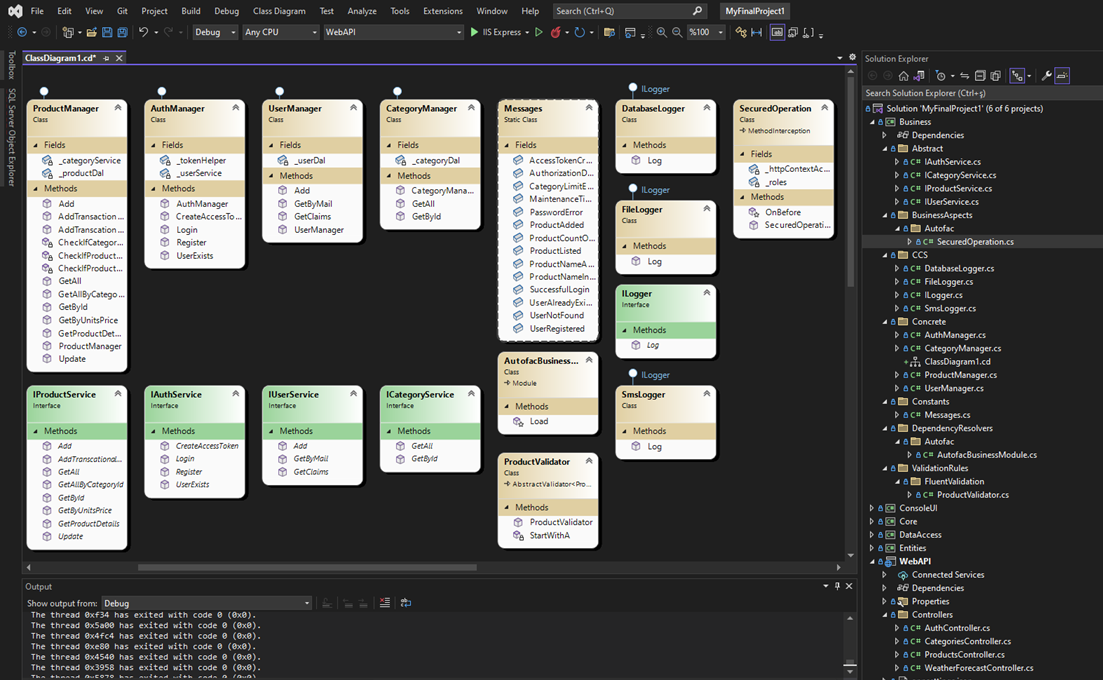1103x680 pixels.
Task: Select SecuredOperation.cs in Solution Explorer
Action: [x=975, y=241]
